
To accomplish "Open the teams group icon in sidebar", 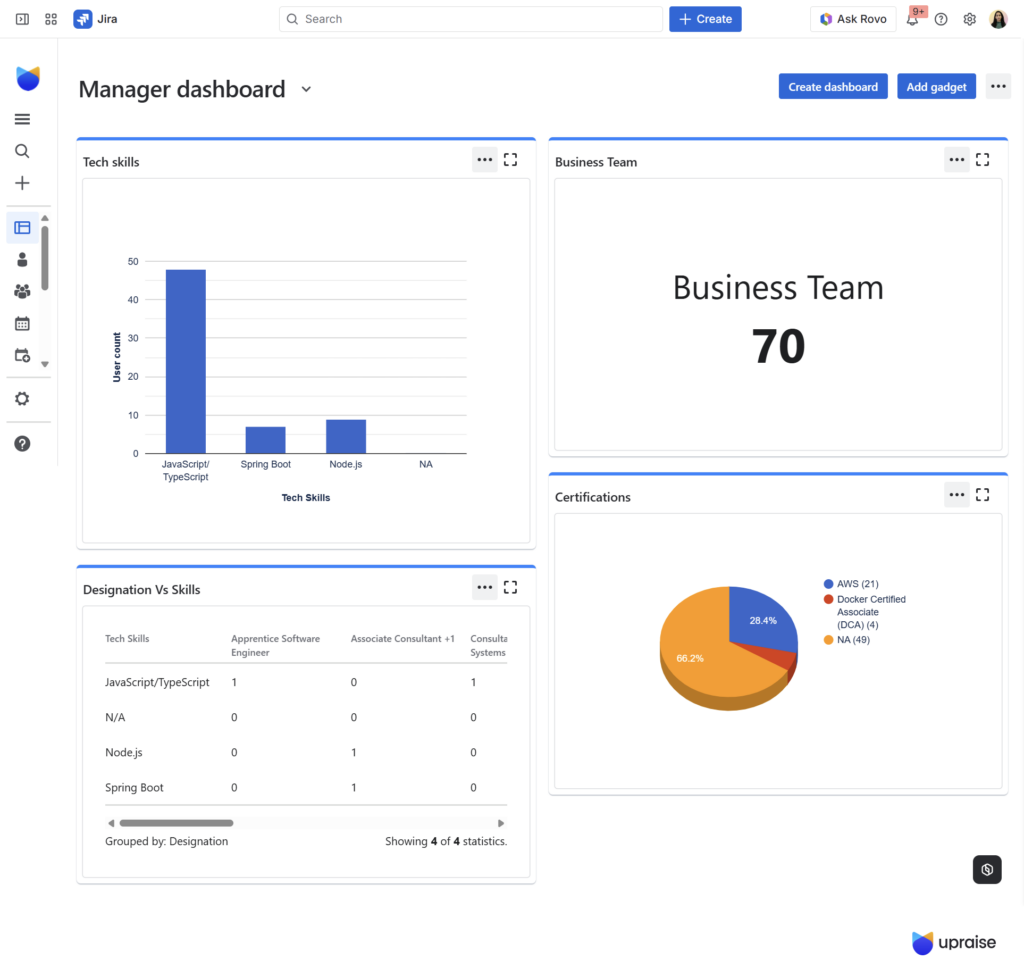I will (22, 291).
